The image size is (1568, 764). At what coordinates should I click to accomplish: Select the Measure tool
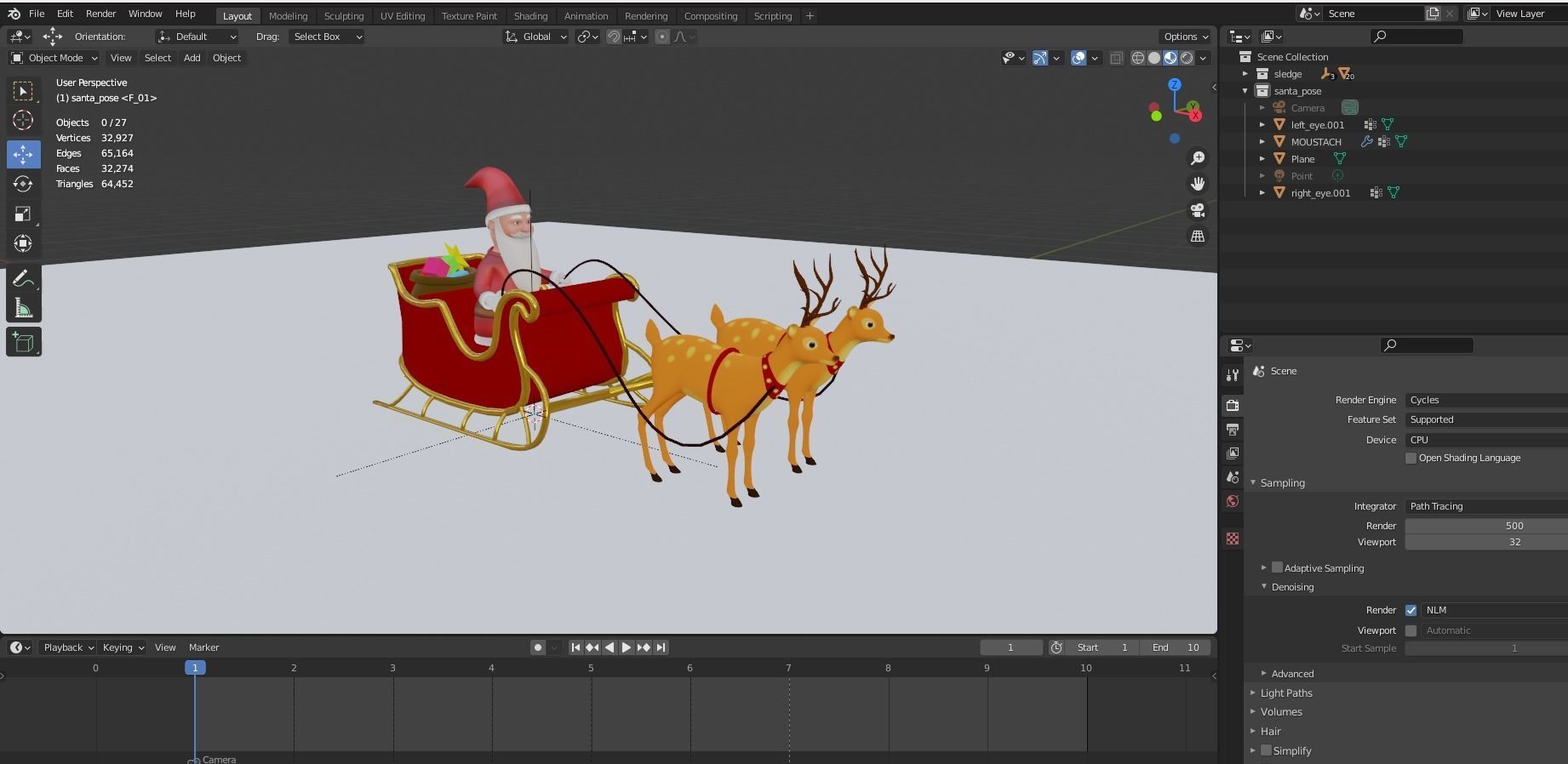[24, 308]
